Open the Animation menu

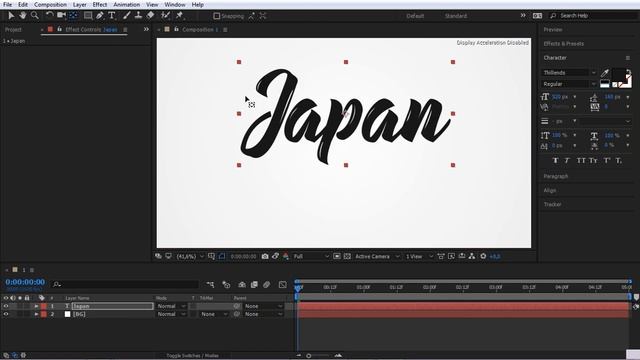[127, 4]
